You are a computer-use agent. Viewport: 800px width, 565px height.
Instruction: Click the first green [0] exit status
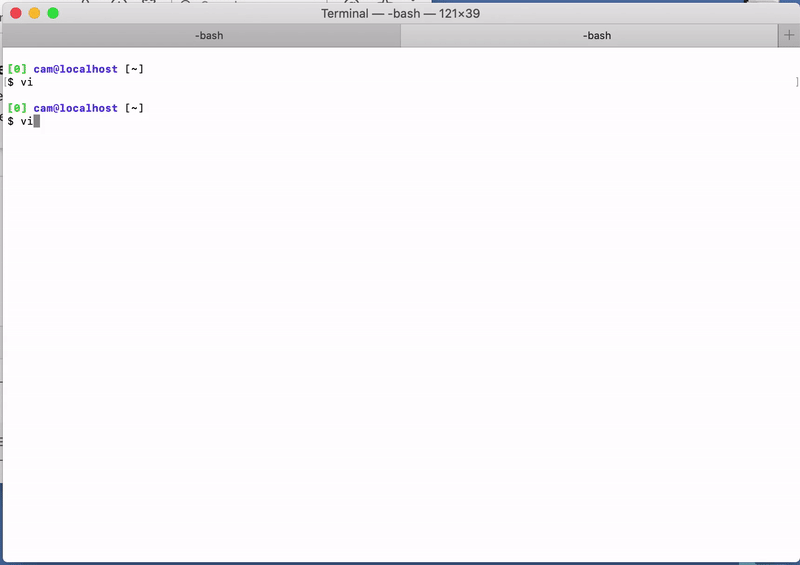(x=17, y=69)
